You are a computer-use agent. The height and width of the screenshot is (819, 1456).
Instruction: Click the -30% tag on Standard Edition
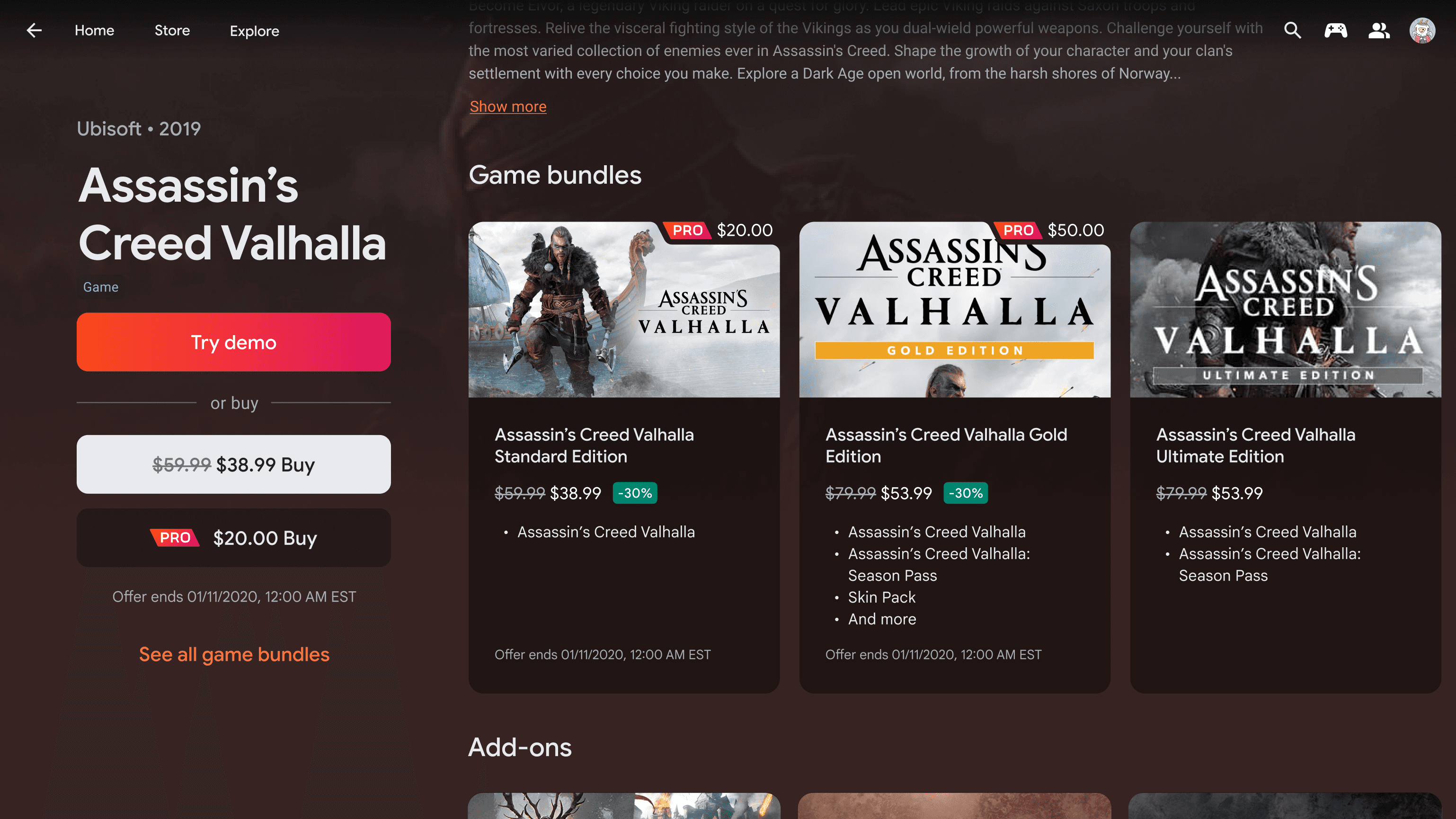[635, 493]
